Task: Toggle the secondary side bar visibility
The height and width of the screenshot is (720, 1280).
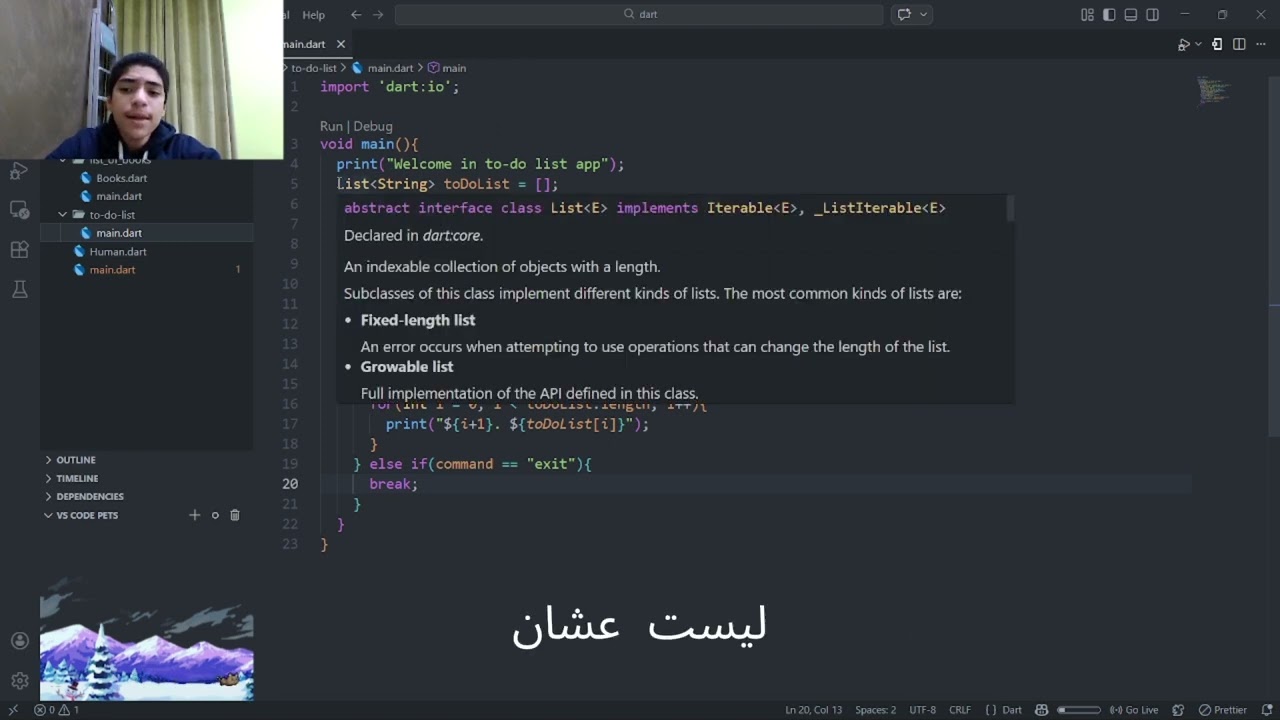Action: tap(1153, 14)
